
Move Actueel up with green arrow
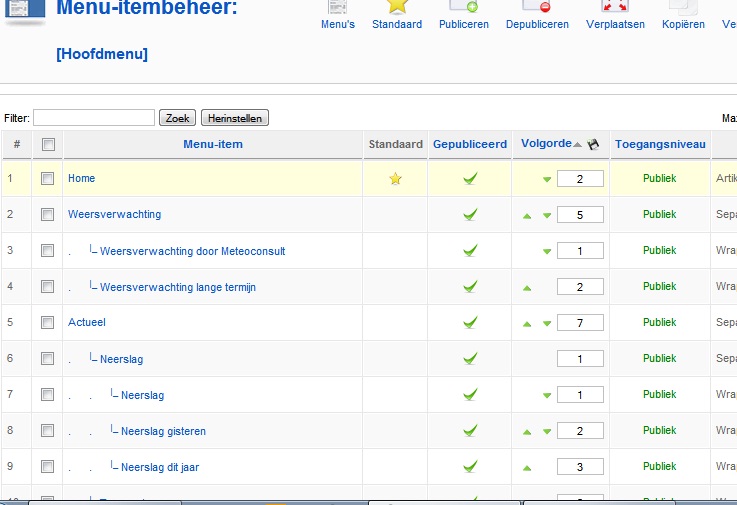point(527,324)
